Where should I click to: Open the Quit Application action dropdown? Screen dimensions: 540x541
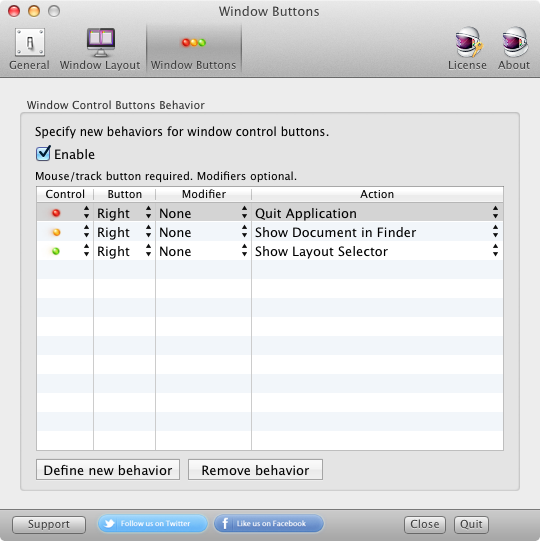point(377,213)
